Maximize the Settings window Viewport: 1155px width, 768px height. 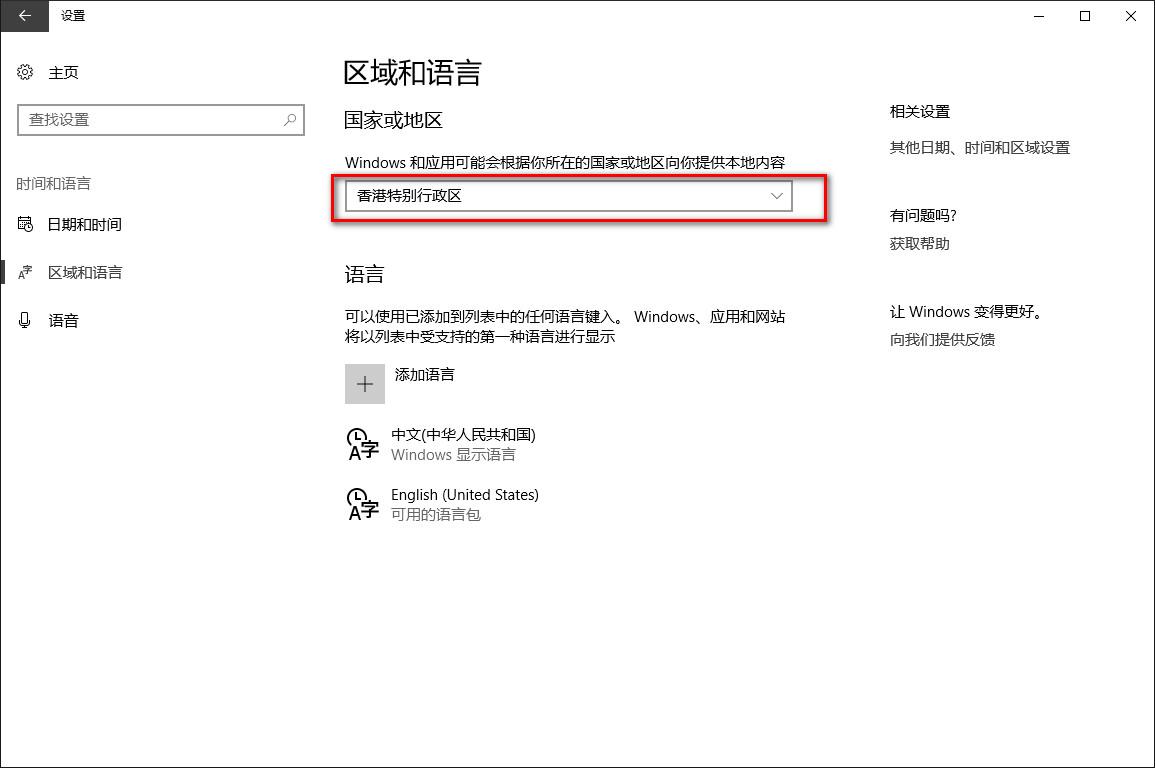point(1084,15)
